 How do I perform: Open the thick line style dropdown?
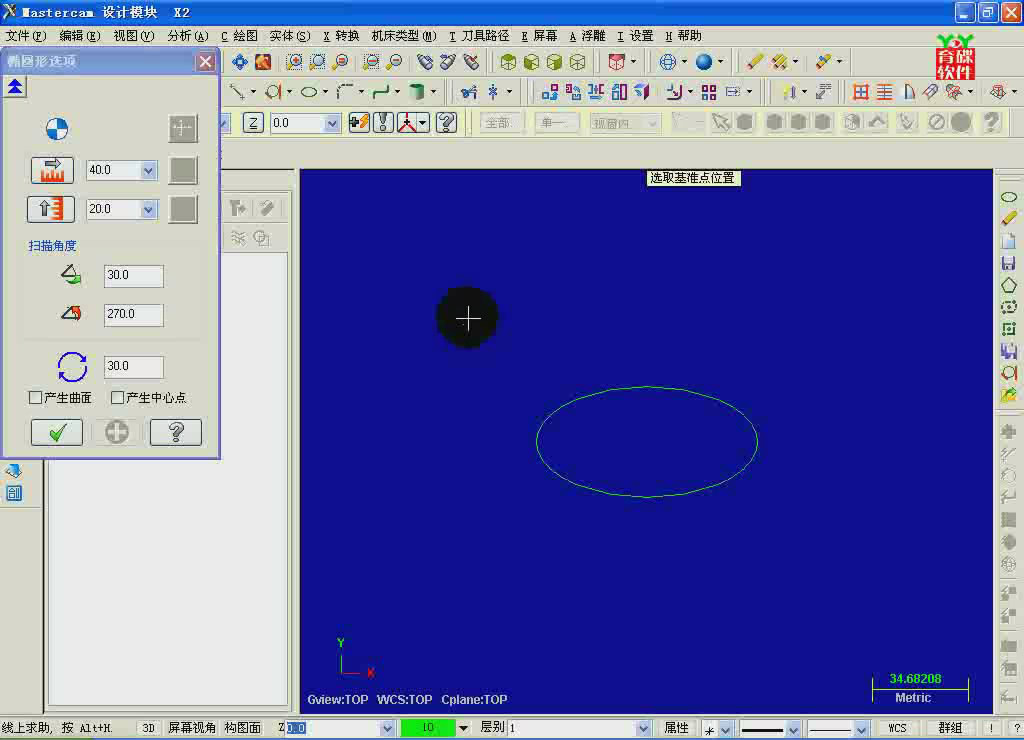(793, 729)
